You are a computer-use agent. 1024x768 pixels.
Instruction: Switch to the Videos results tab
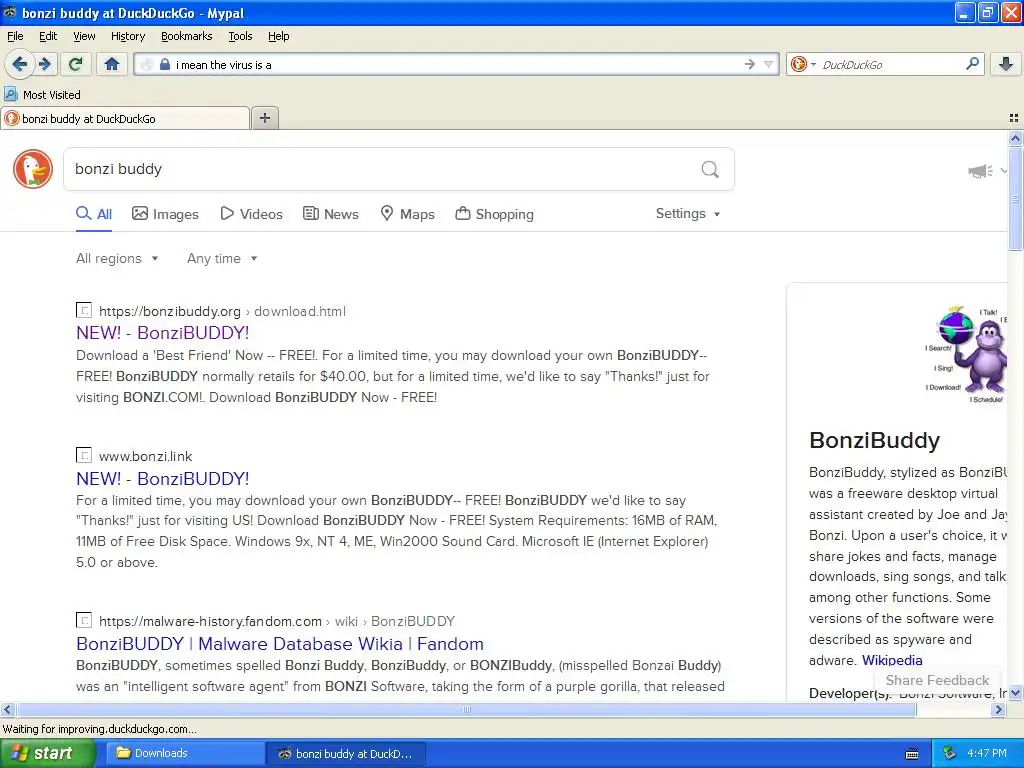tap(251, 214)
